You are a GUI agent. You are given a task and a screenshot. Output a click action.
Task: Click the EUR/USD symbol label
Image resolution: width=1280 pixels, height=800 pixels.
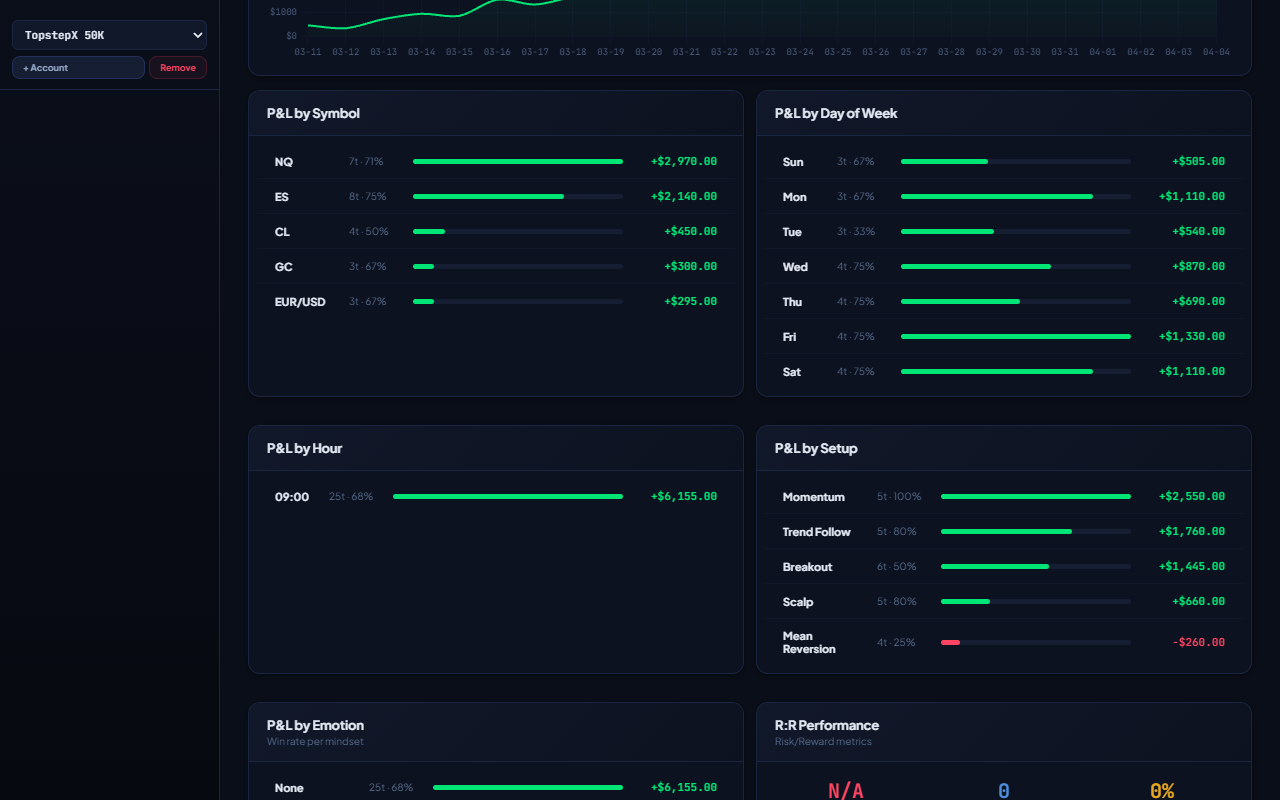tap(300, 302)
